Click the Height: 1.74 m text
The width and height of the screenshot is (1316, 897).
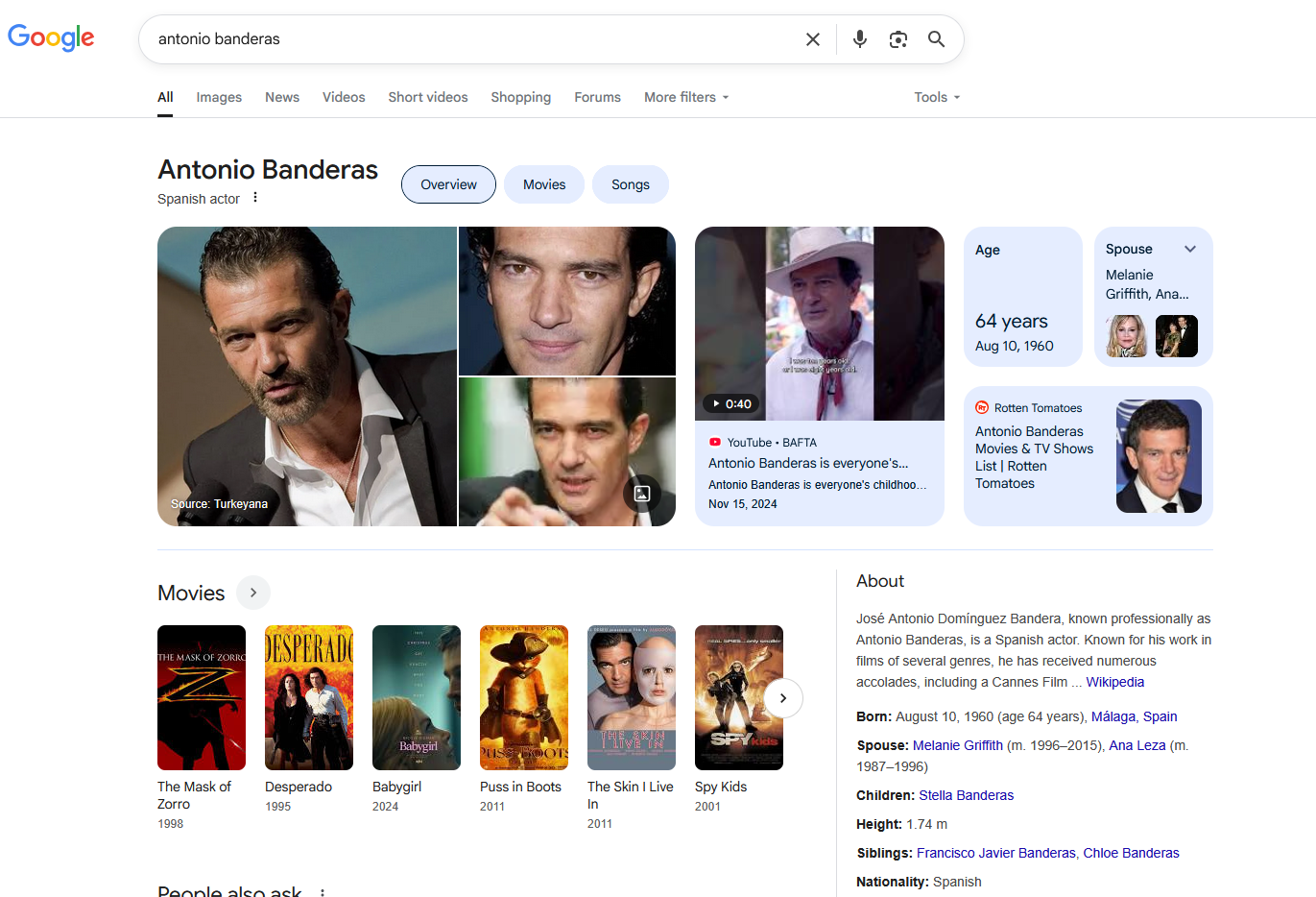pos(902,824)
